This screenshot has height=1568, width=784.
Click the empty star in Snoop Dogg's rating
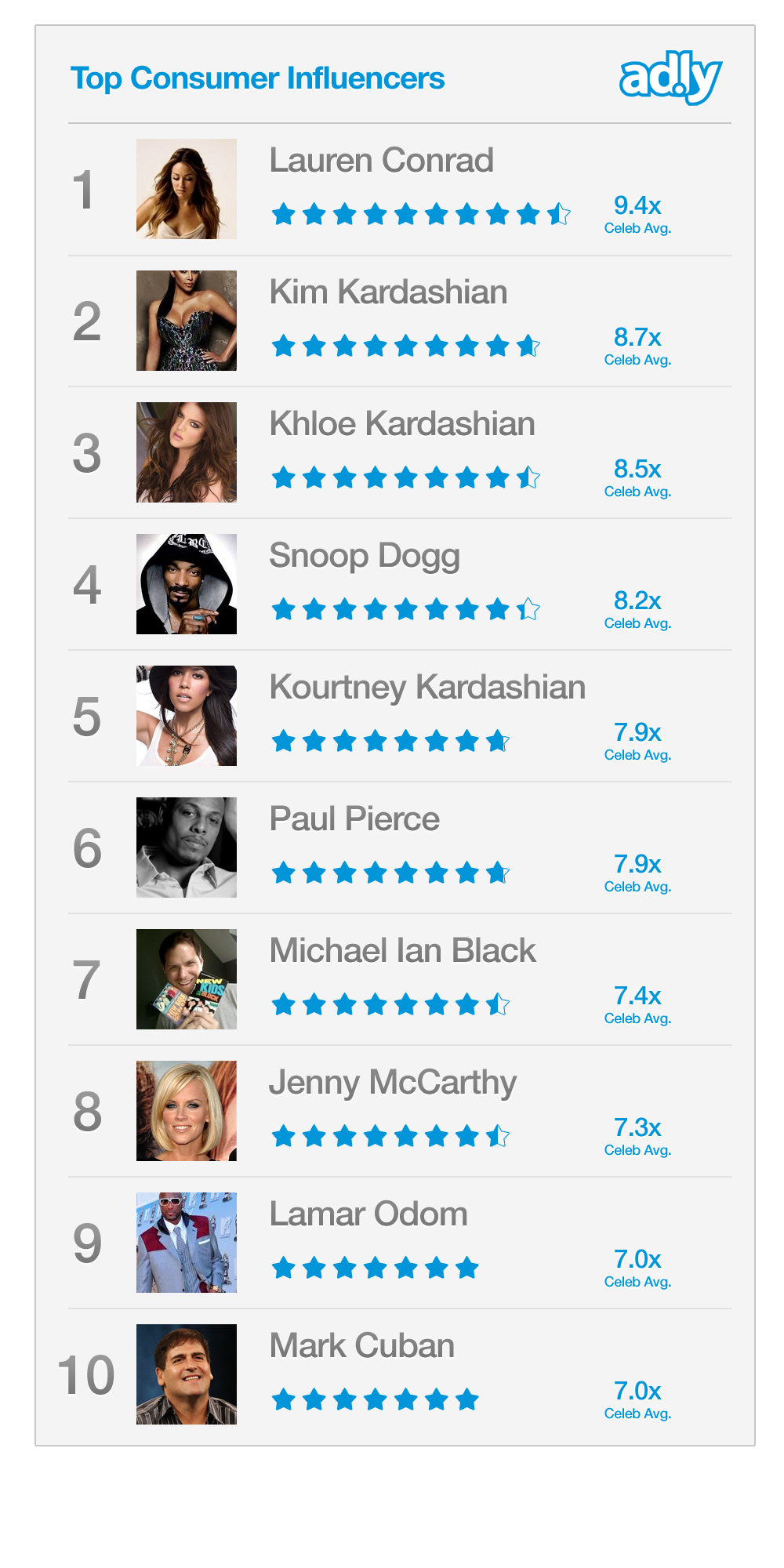(528, 608)
